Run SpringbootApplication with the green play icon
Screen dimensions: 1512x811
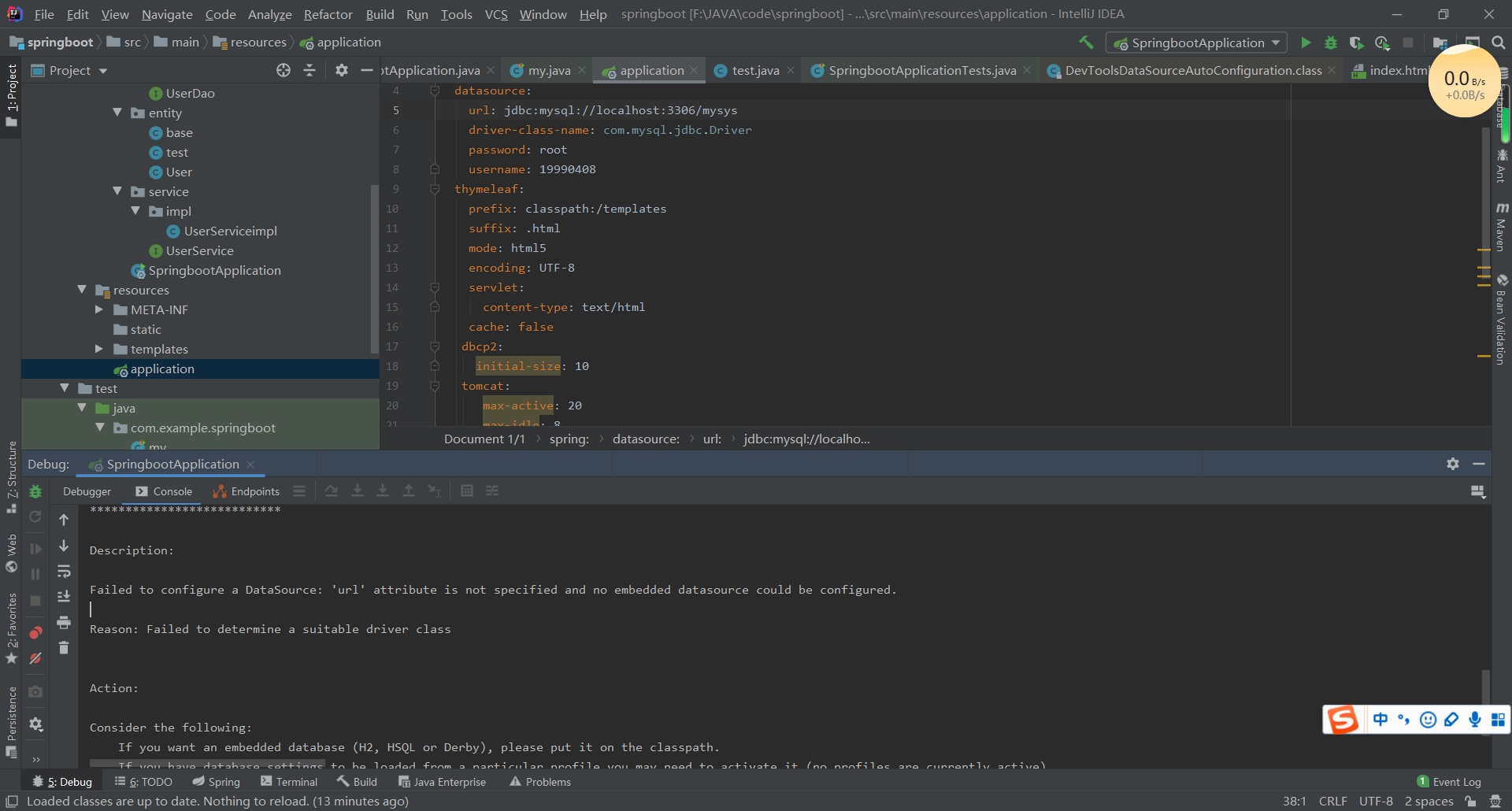click(x=1306, y=43)
